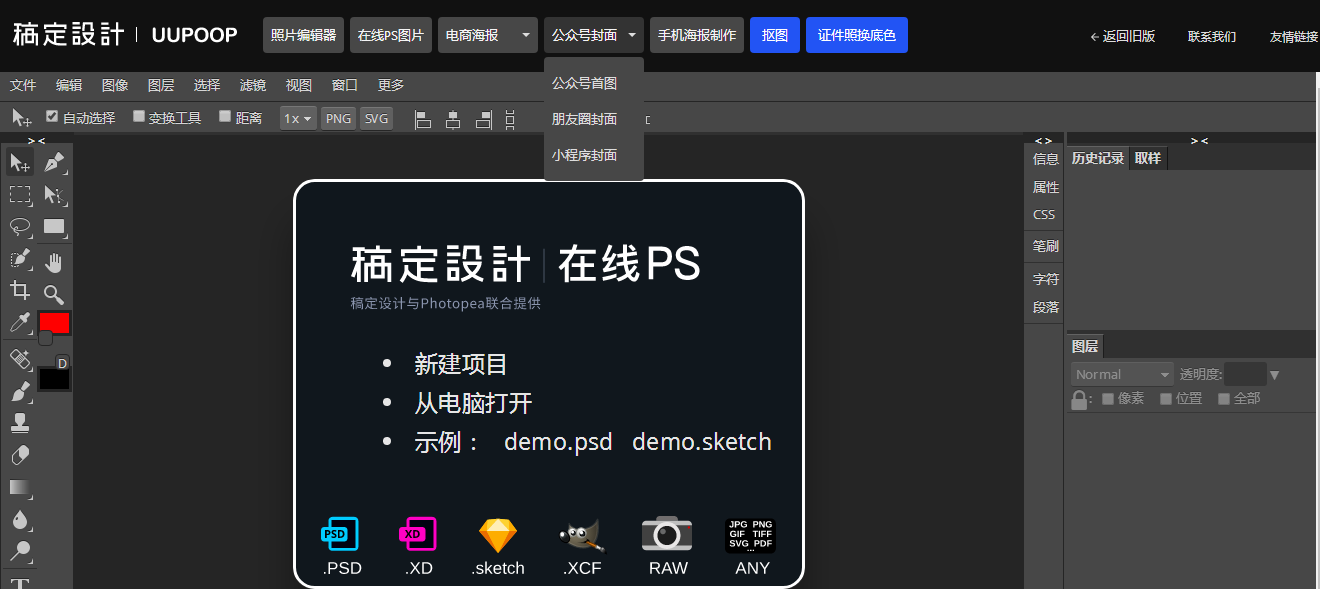Image resolution: width=1320 pixels, height=589 pixels.
Task: Select the Gradient tool
Action: (x=20, y=487)
